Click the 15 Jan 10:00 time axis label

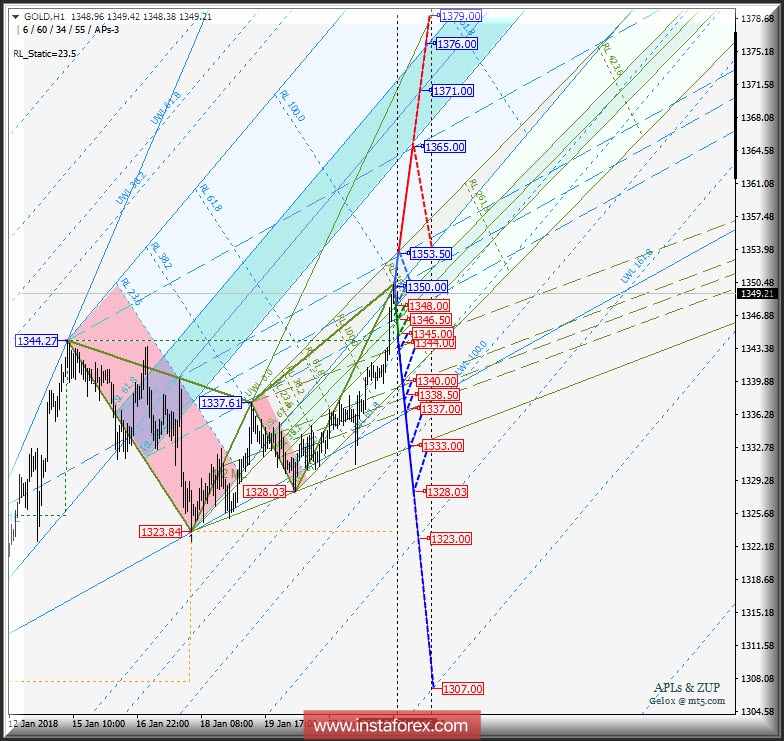pyautogui.click(x=98, y=724)
